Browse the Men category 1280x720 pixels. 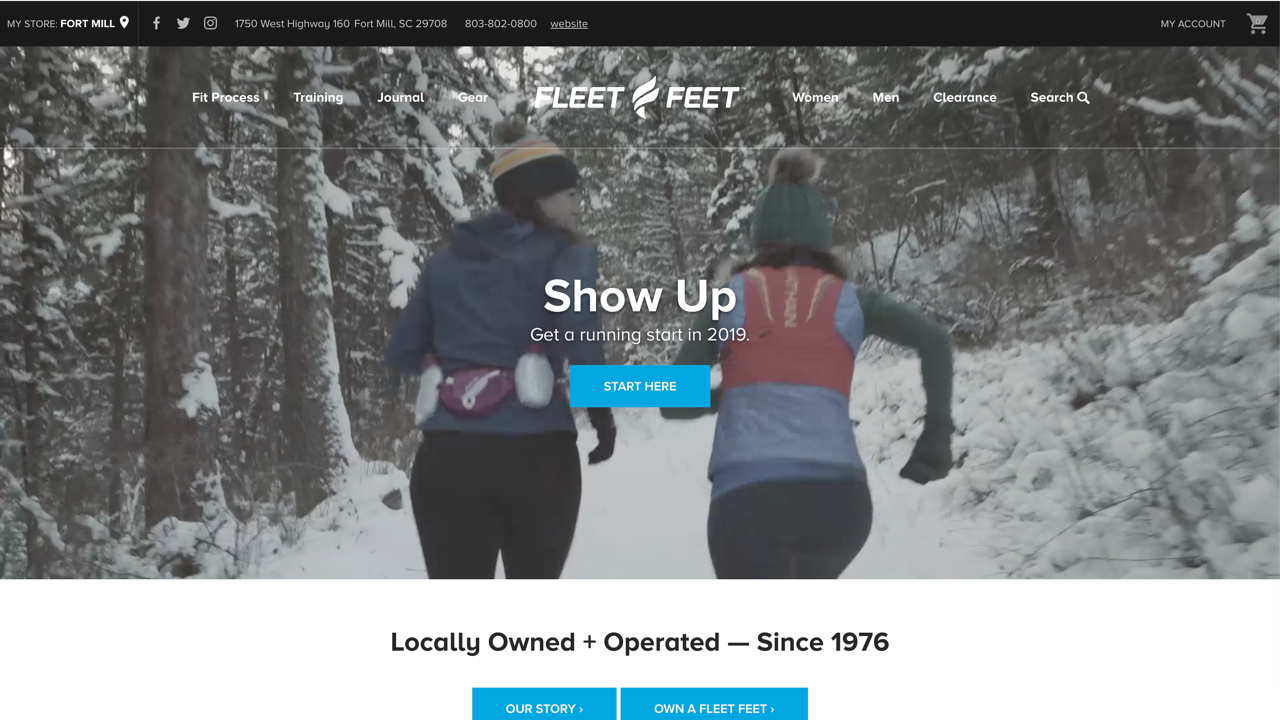[x=886, y=97]
